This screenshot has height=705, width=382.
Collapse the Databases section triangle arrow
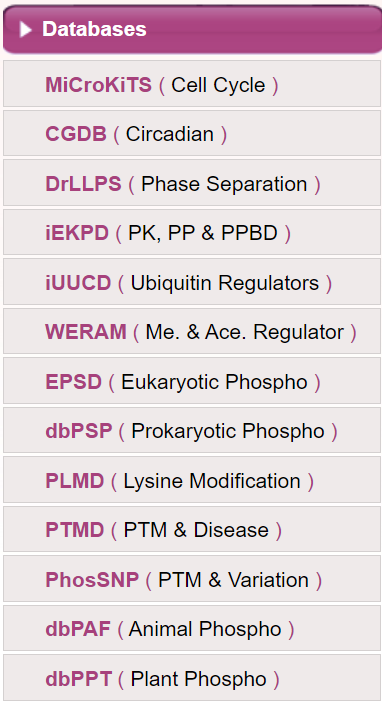(26, 30)
